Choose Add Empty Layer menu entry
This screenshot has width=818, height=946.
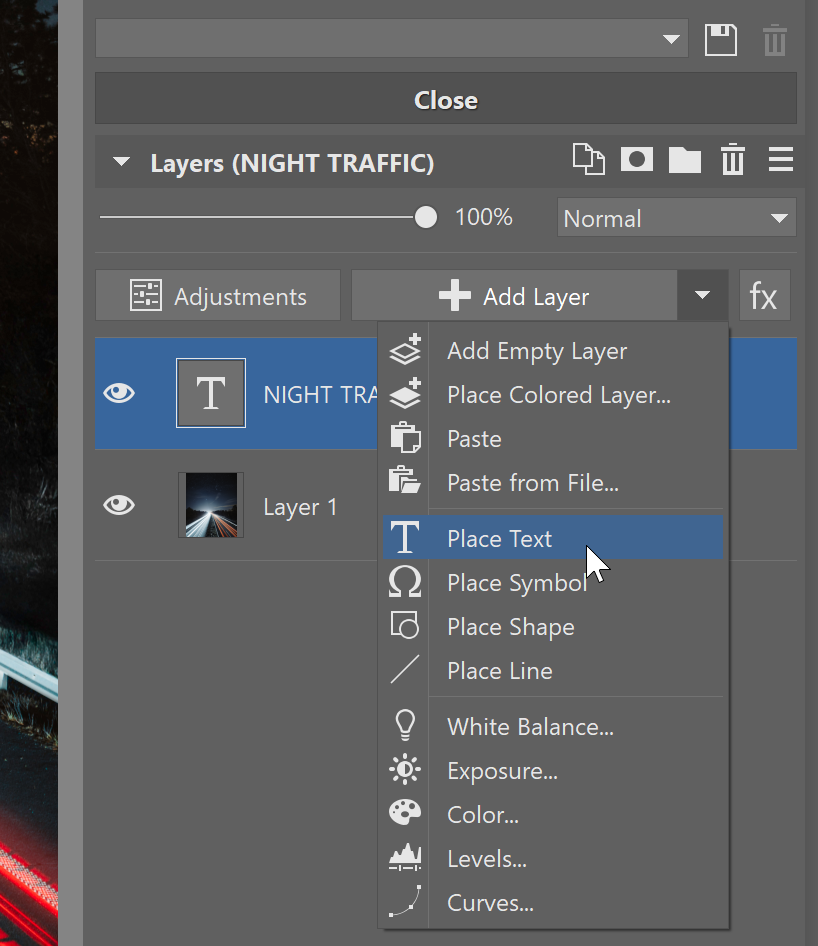coord(537,351)
